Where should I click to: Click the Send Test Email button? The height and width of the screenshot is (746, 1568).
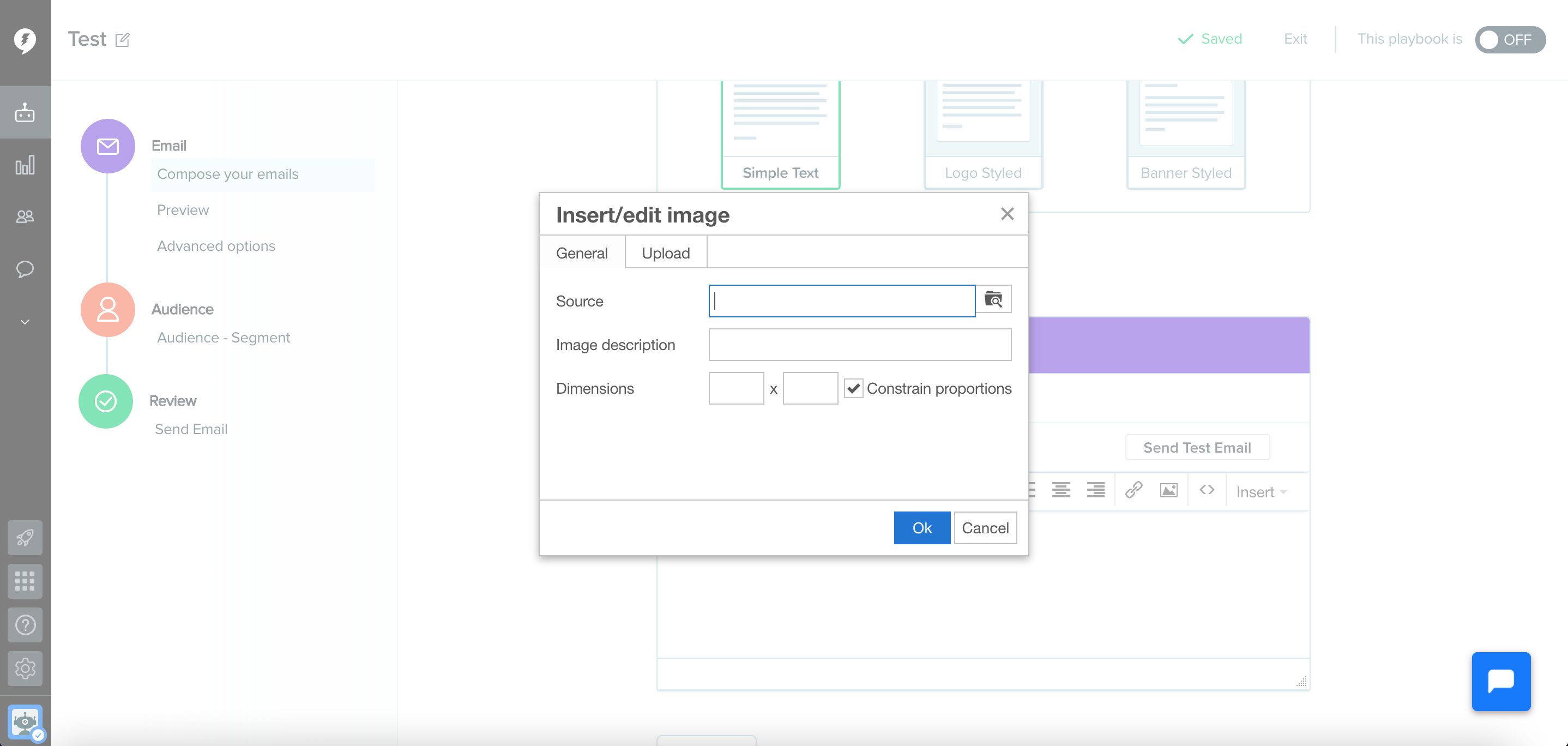pos(1197,448)
